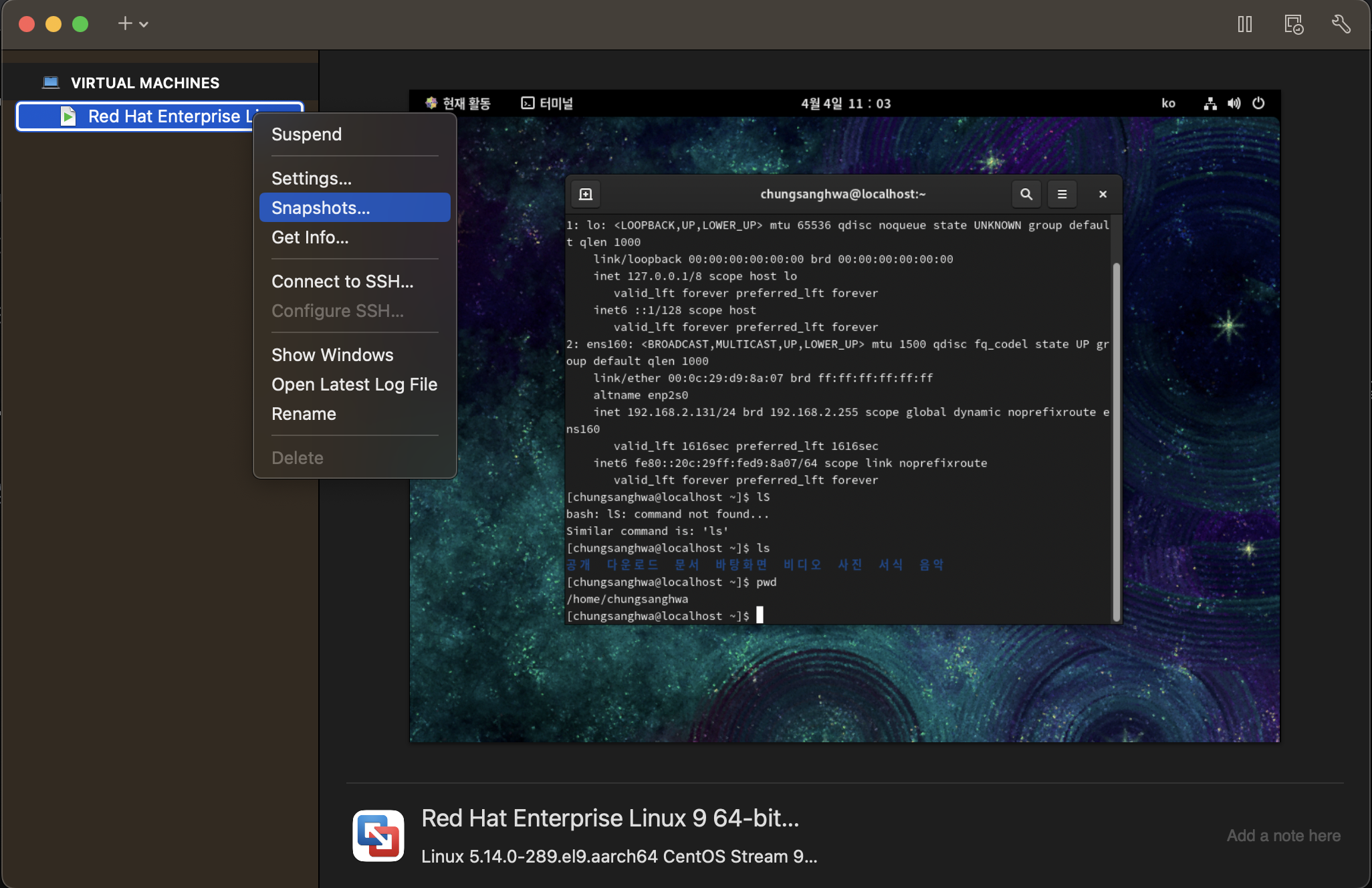Open the guest clock 4월 4일 11:03
Viewport: 1372px width, 888px height.
846,104
